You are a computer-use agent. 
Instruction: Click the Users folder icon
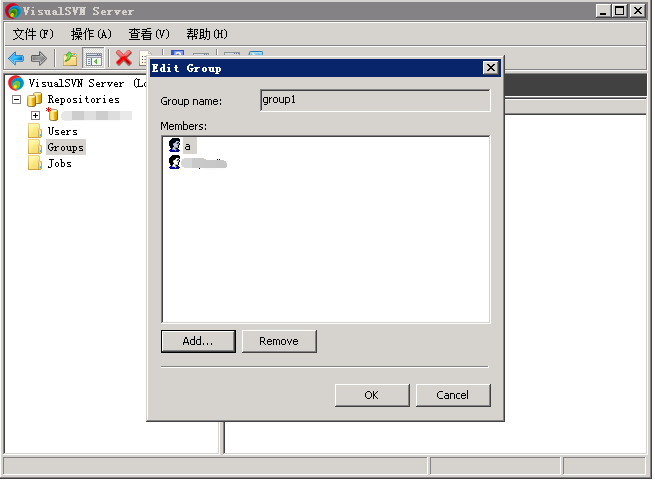[x=35, y=131]
